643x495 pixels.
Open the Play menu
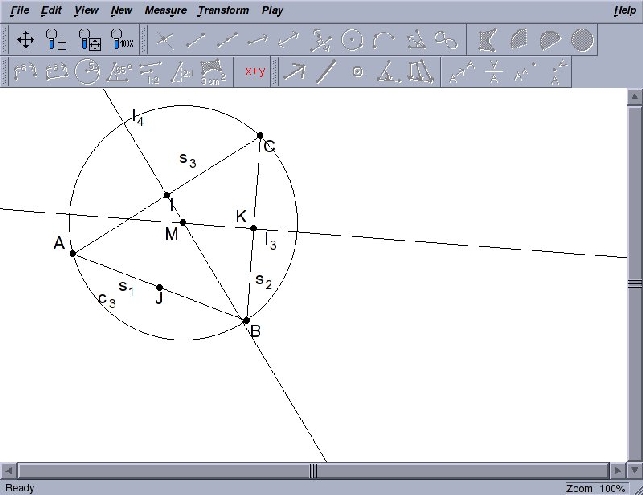272,10
